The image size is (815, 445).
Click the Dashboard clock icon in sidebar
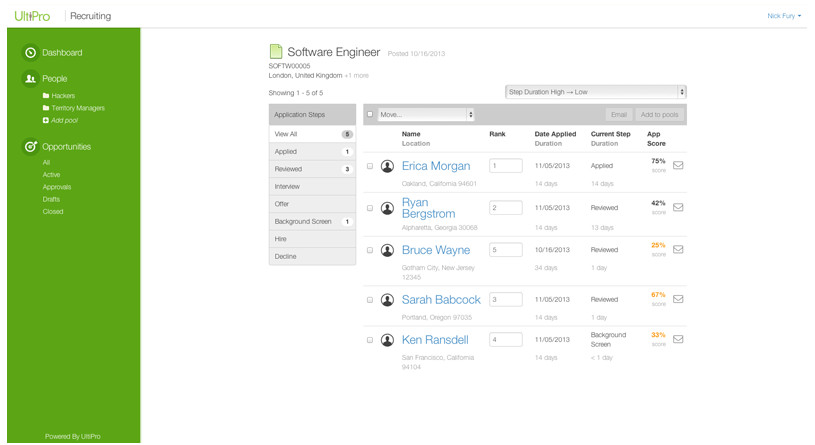(30, 53)
